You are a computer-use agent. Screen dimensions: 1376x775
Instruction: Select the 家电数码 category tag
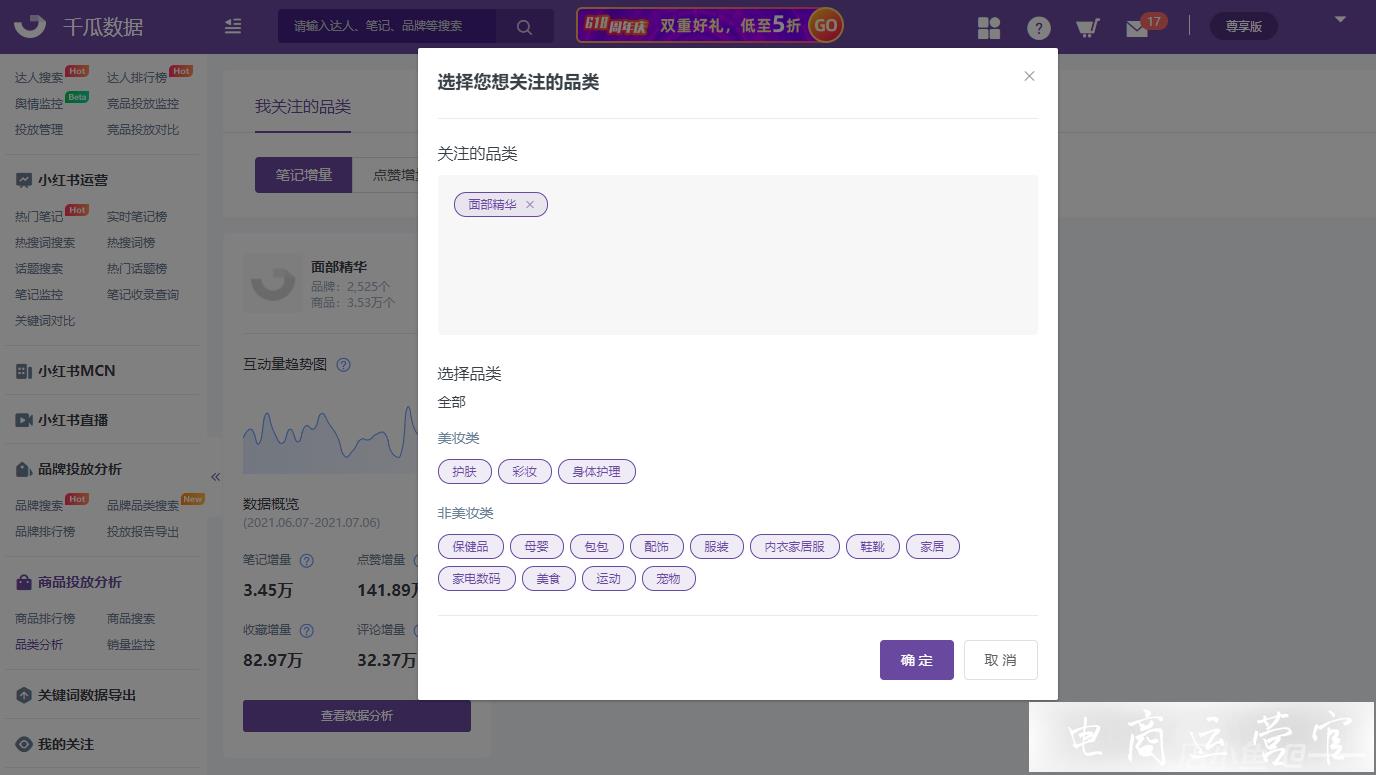click(x=476, y=579)
